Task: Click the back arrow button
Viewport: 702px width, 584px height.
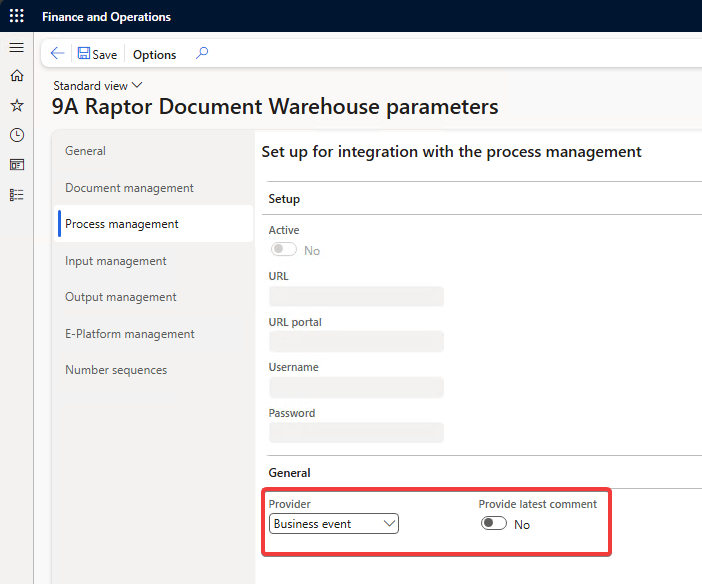Action: (x=57, y=54)
